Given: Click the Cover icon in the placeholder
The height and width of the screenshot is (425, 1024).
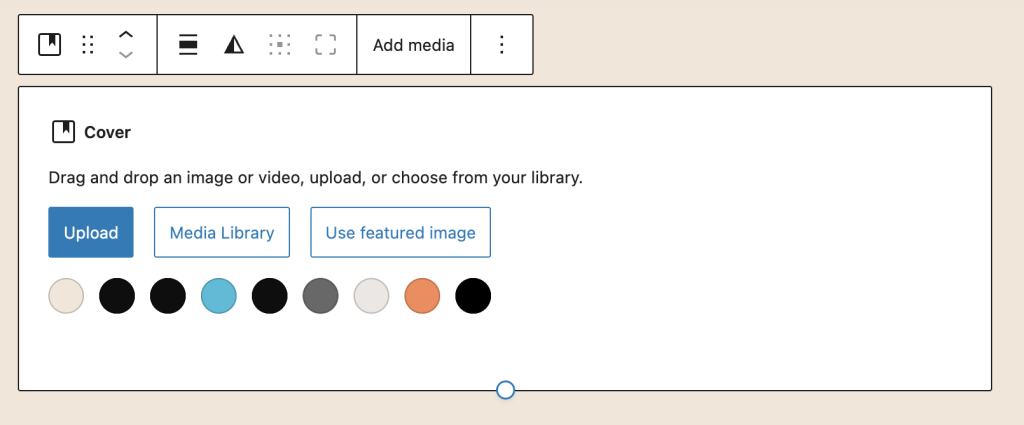Looking at the screenshot, I should 64,132.
